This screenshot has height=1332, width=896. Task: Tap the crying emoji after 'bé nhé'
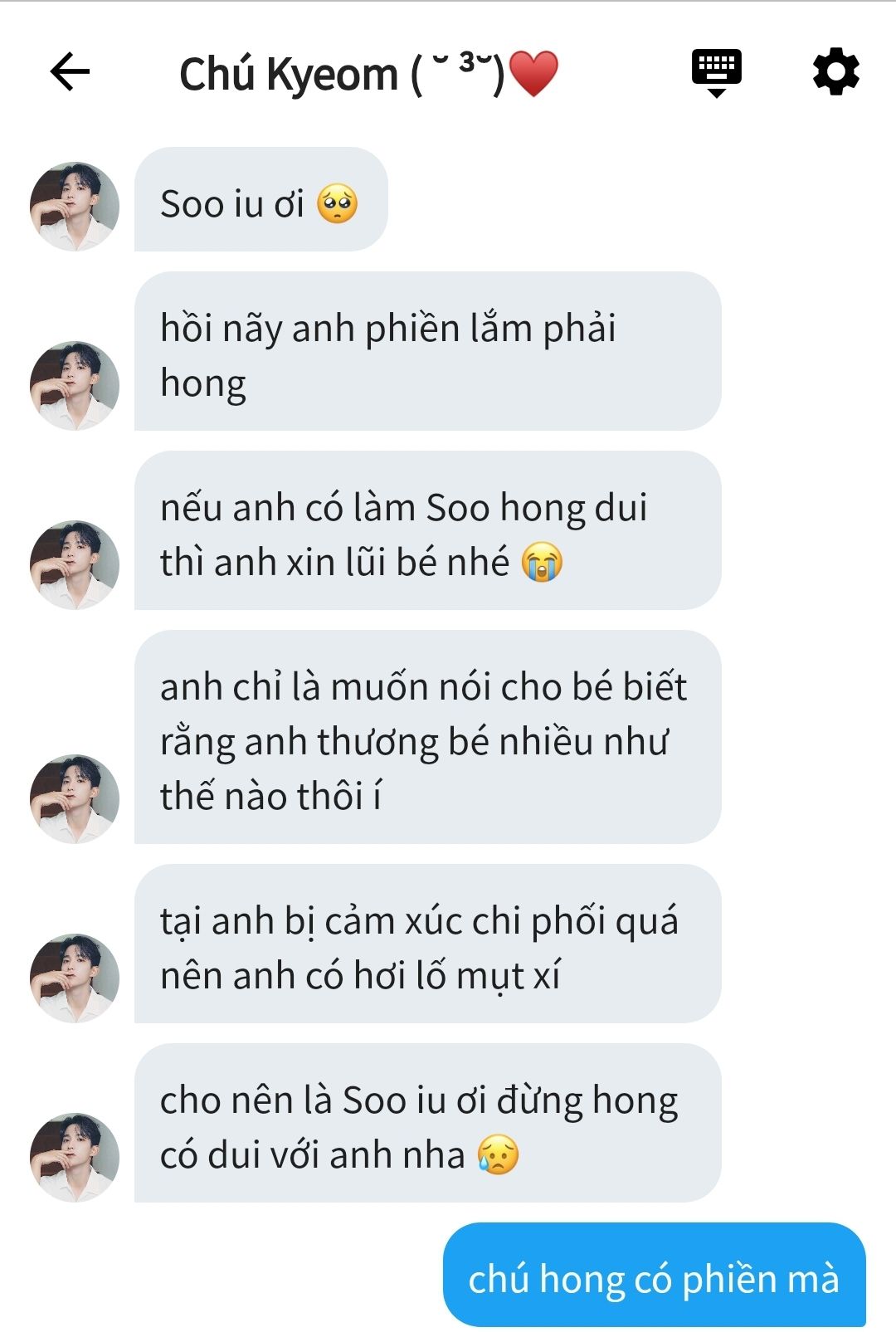pyautogui.click(x=543, y=563)
